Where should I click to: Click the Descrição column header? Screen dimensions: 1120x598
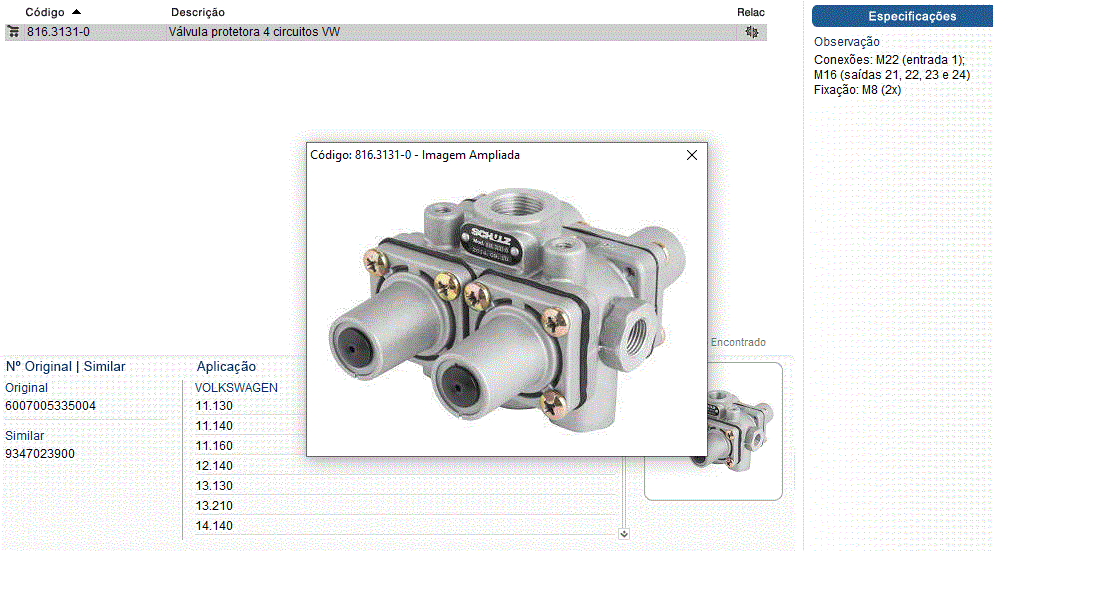[197, 12]
